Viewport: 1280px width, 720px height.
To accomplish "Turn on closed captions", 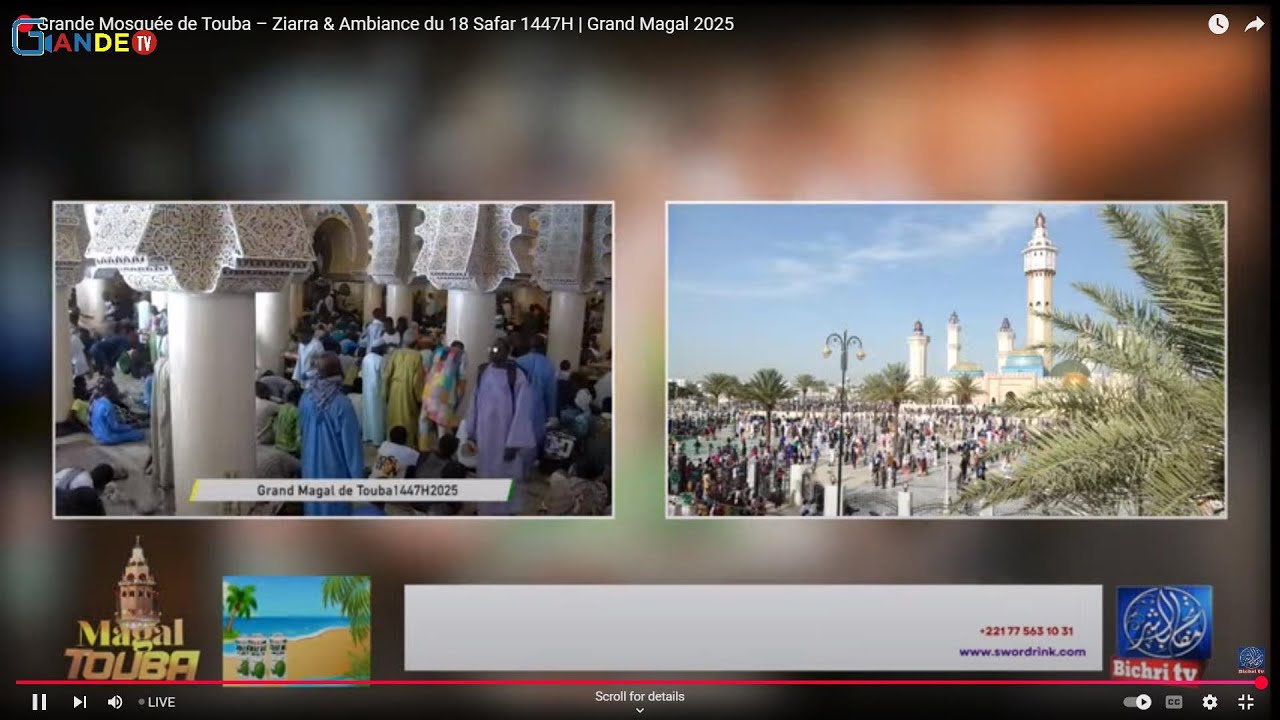I will tap(1174, 702).
